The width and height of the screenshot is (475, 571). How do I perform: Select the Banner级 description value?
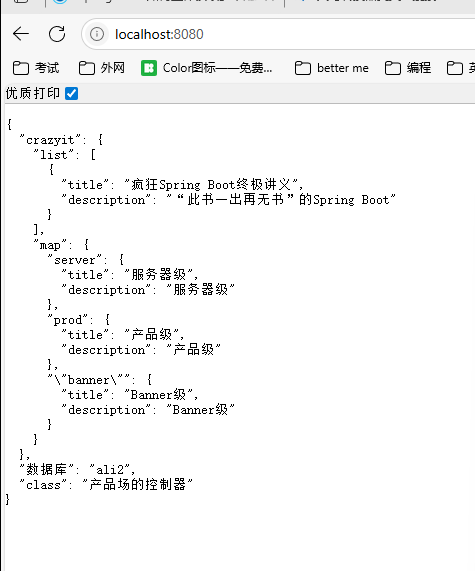(x=200, y=410)
